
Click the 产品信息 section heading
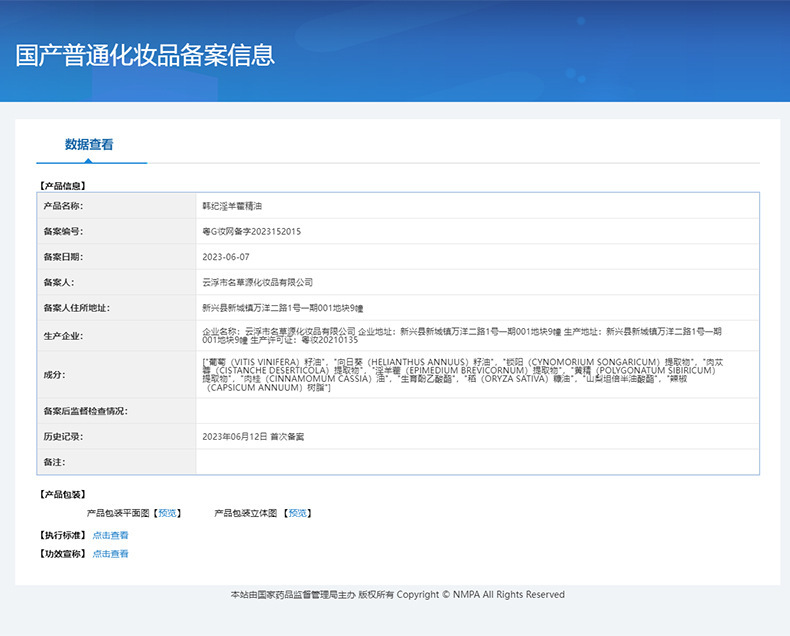pos(62,186)
